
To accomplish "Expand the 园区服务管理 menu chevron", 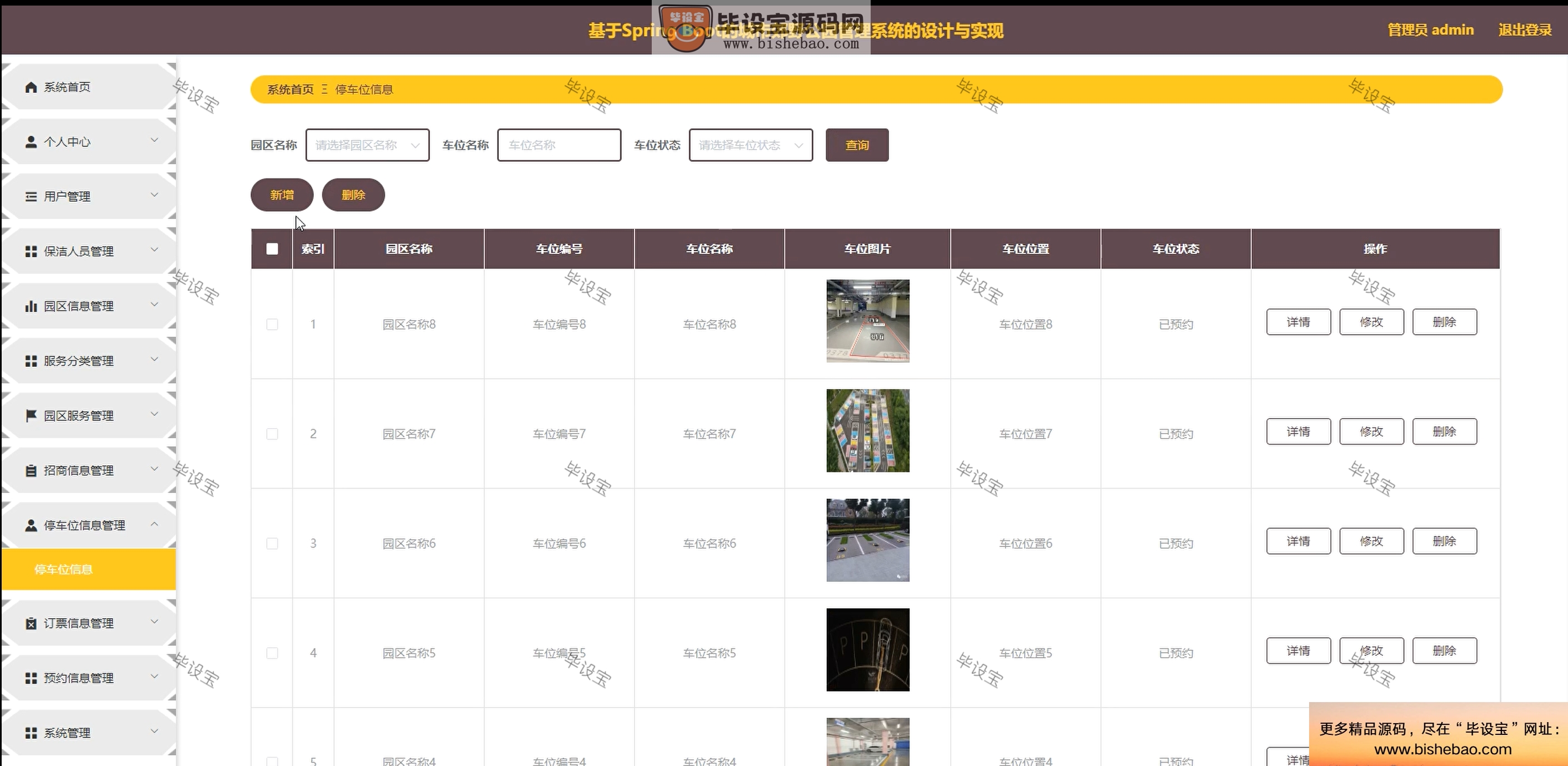I will tap(154, 414).
